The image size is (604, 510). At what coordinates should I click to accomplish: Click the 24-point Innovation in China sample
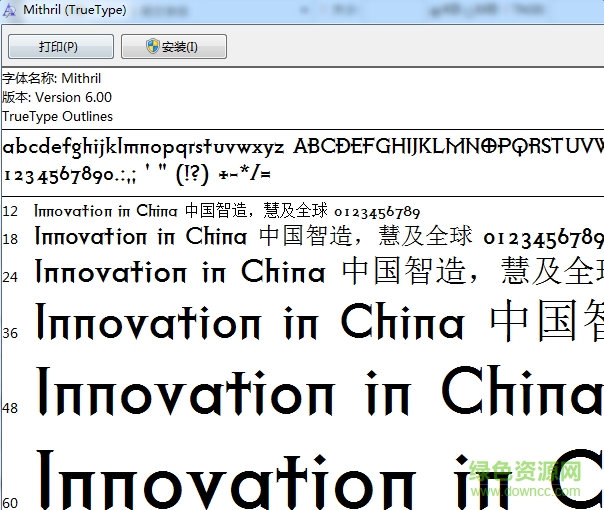180,272
